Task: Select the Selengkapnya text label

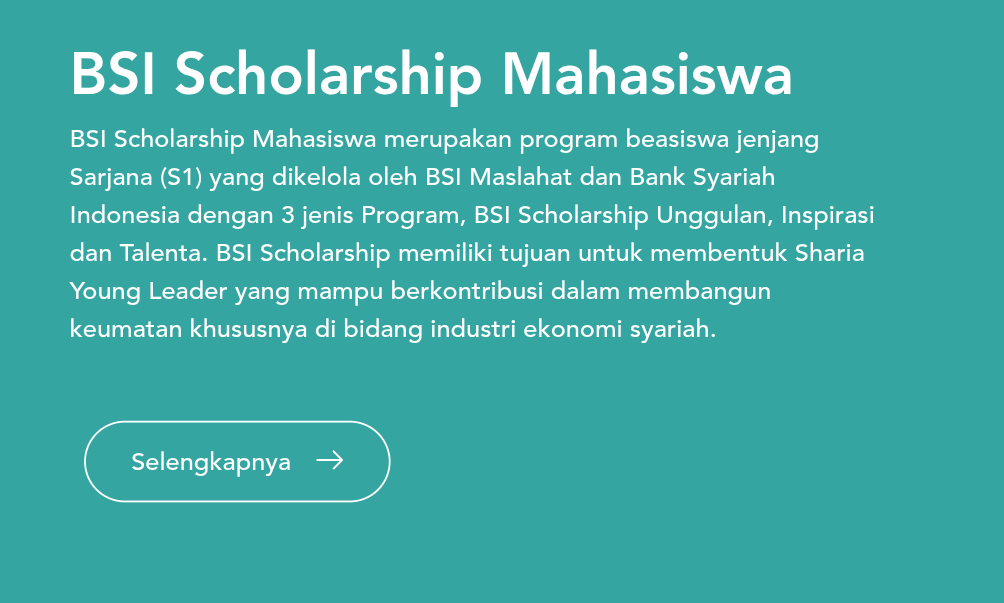Action: (x=210, y=462)
